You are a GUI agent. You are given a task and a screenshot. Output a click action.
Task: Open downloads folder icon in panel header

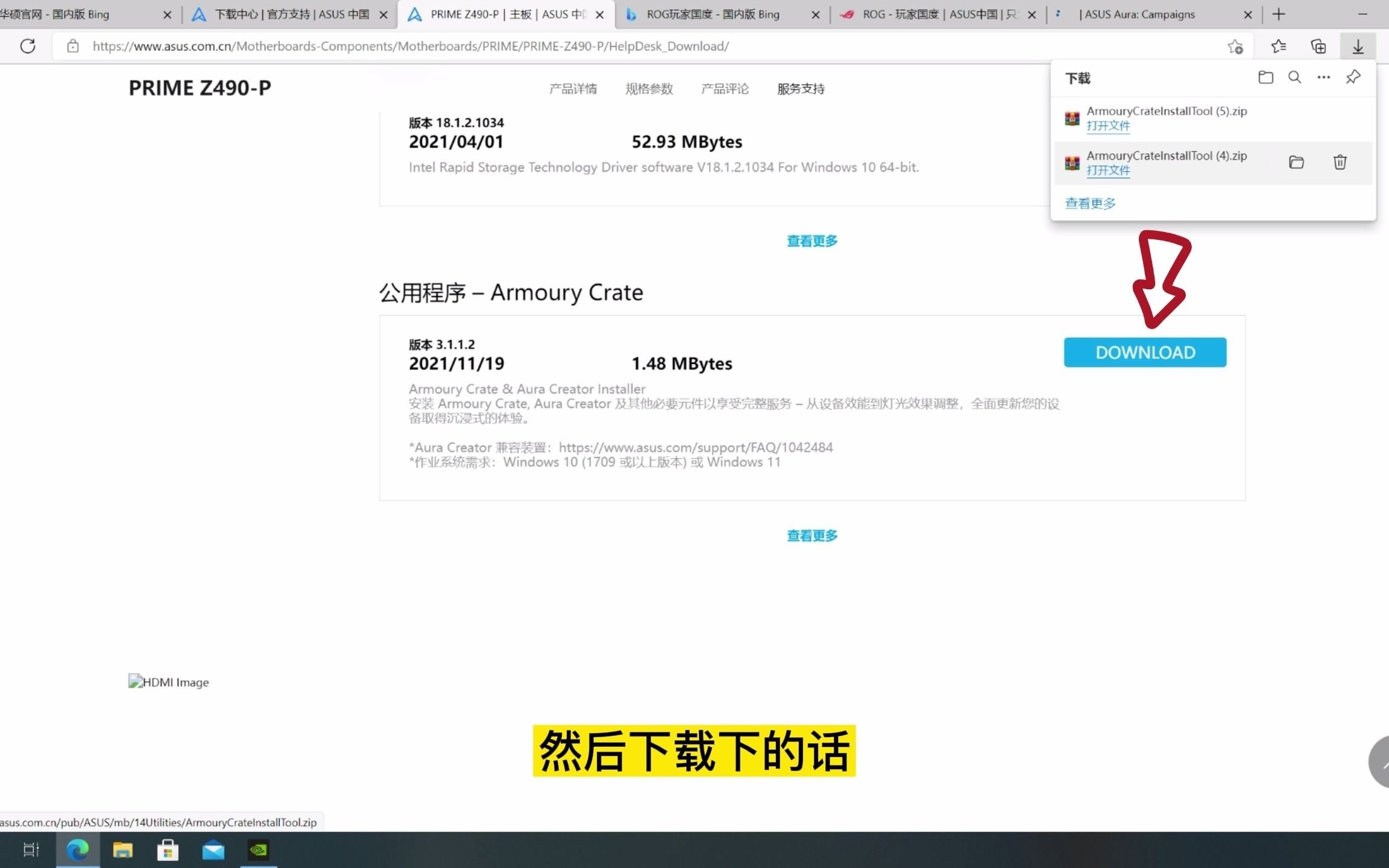pyautogui.click(x=1265, y=77)
